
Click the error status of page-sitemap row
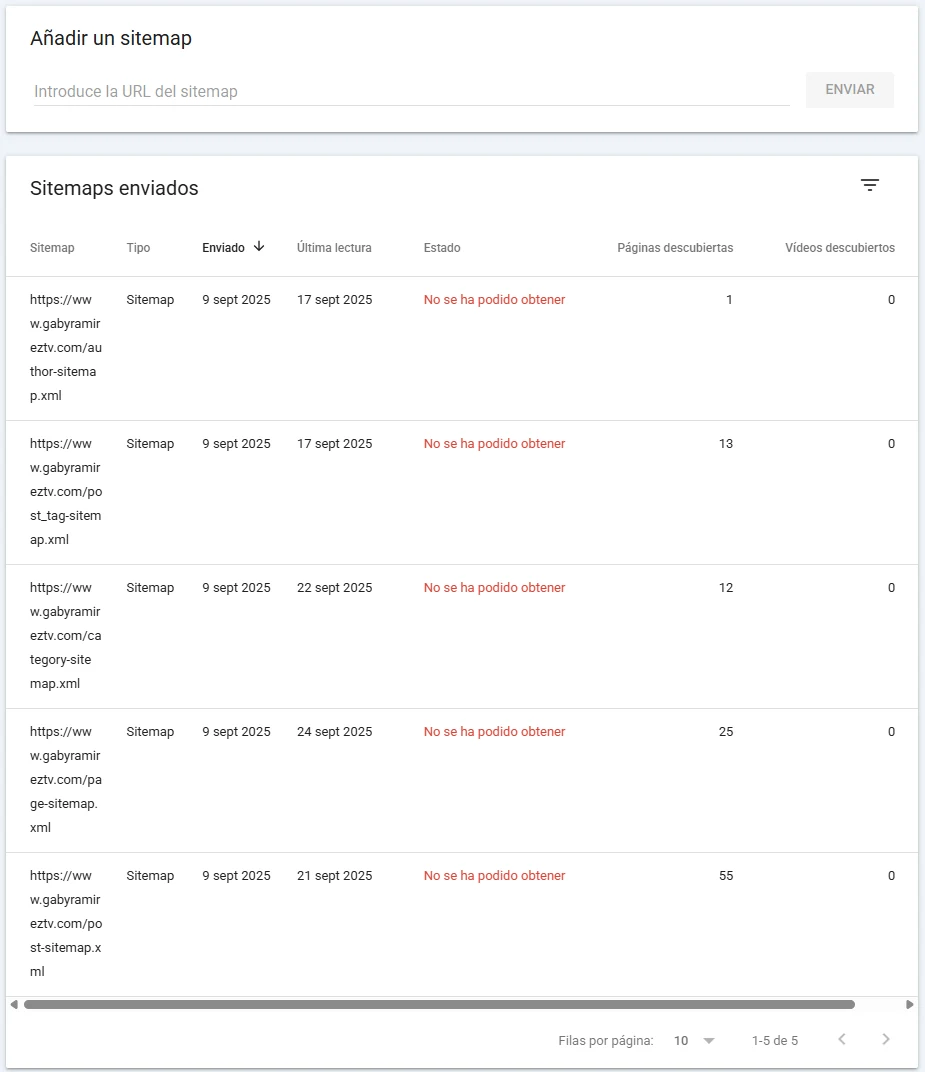pyautogui.click(x=494, y=732)
